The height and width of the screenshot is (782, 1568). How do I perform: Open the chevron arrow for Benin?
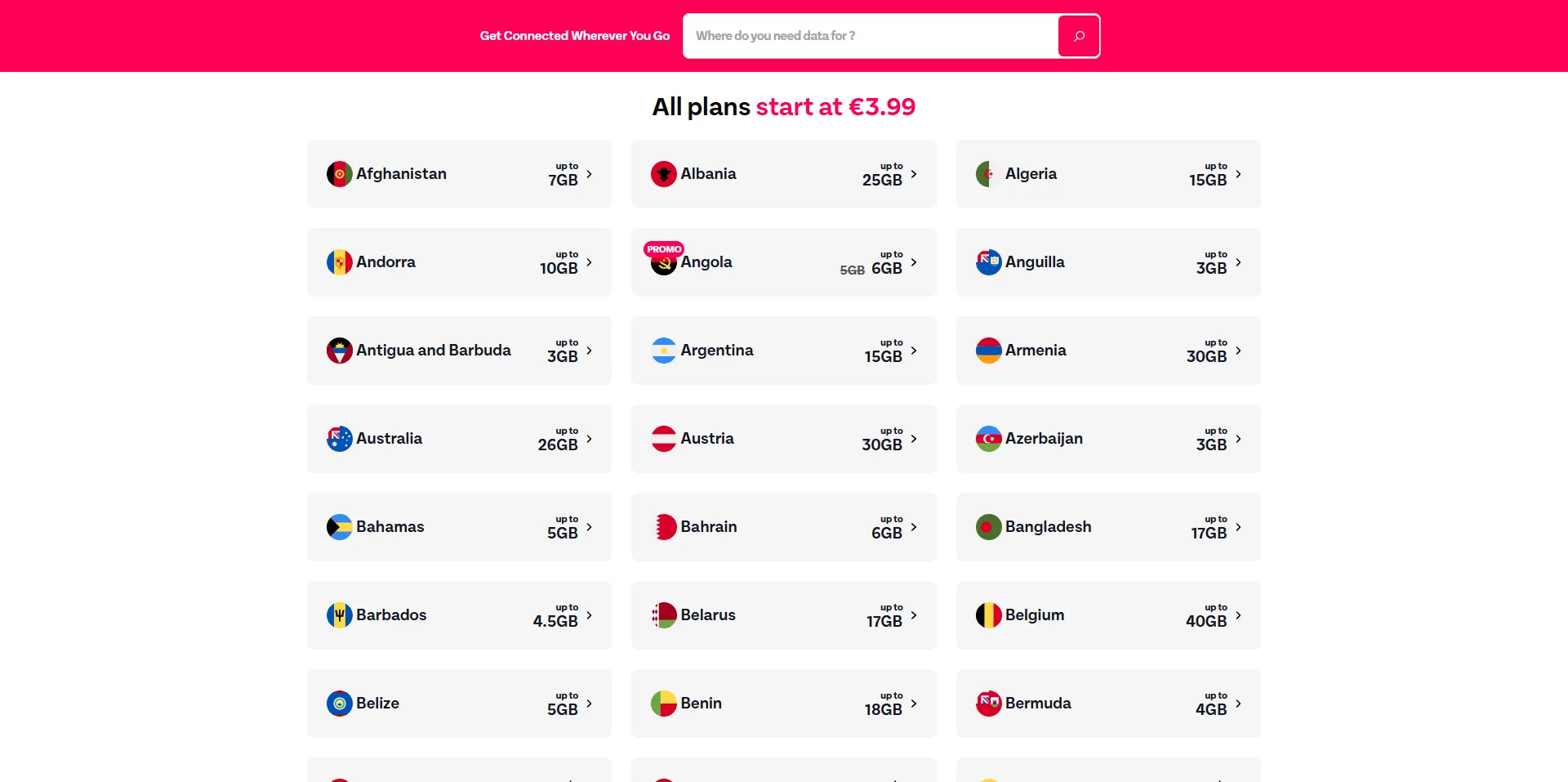pyautogui.click(x=913, y=704)
